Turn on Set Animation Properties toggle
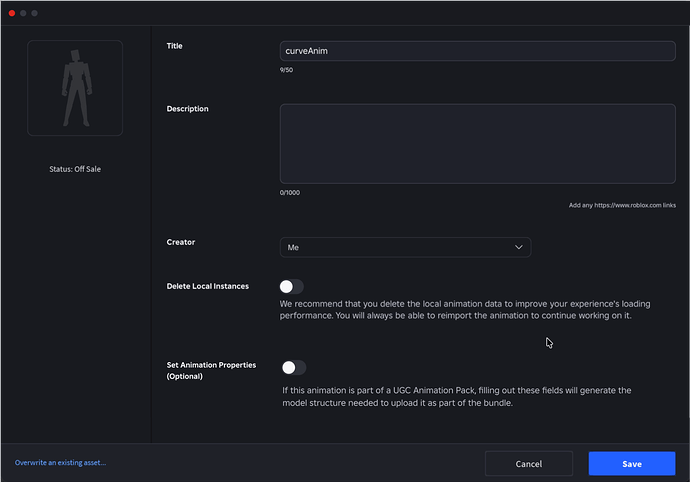Viewport: 690px width, 482px height. [x=294, y=368]
